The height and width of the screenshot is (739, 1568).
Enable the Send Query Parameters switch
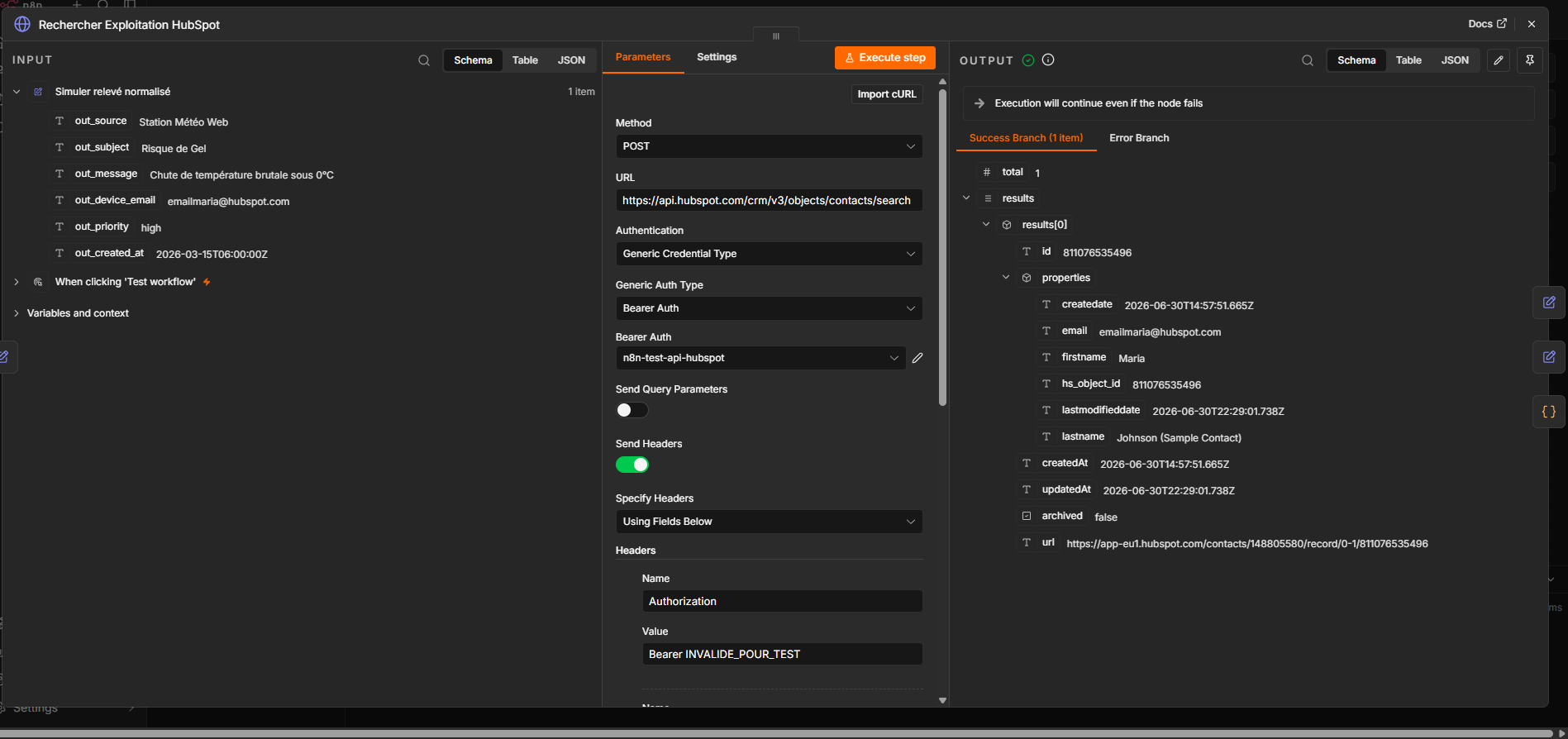pyautogui.click(x=632, y=410)
